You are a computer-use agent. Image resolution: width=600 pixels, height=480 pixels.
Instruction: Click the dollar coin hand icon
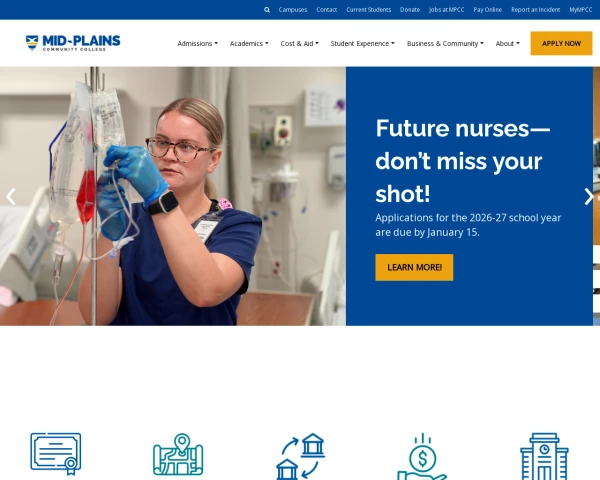pos(422,456)
